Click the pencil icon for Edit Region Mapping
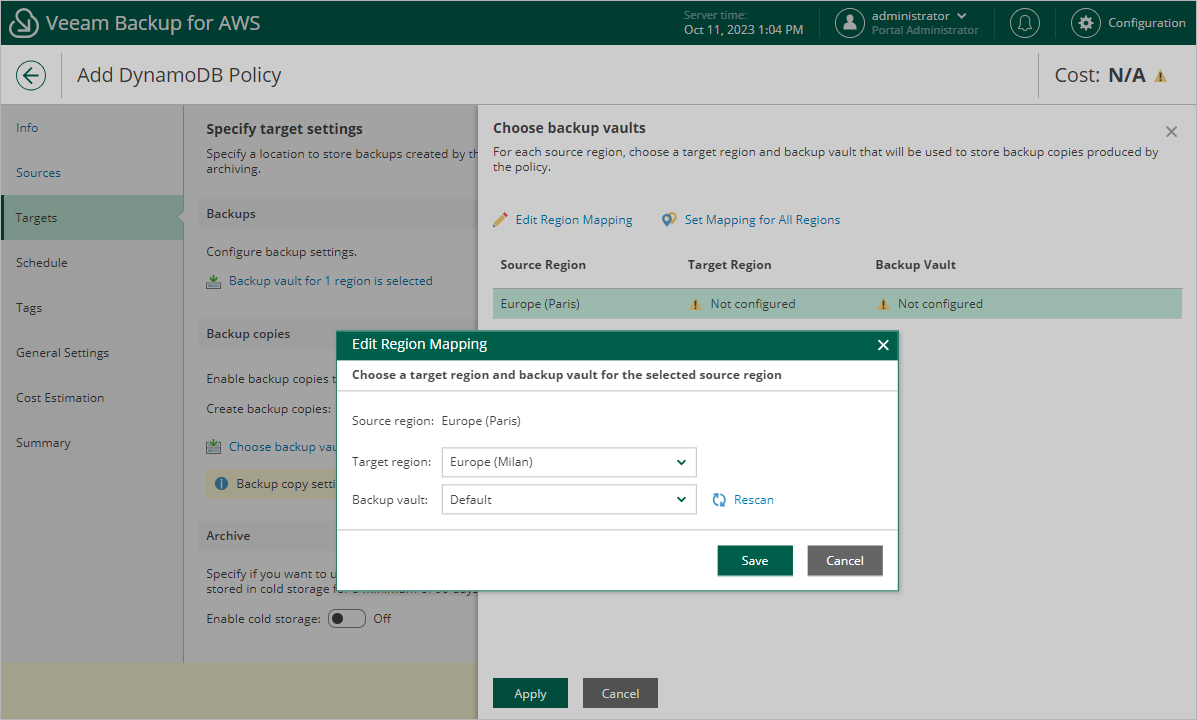1197x720 pixels. pyautogui.click(x=500, y=220)
